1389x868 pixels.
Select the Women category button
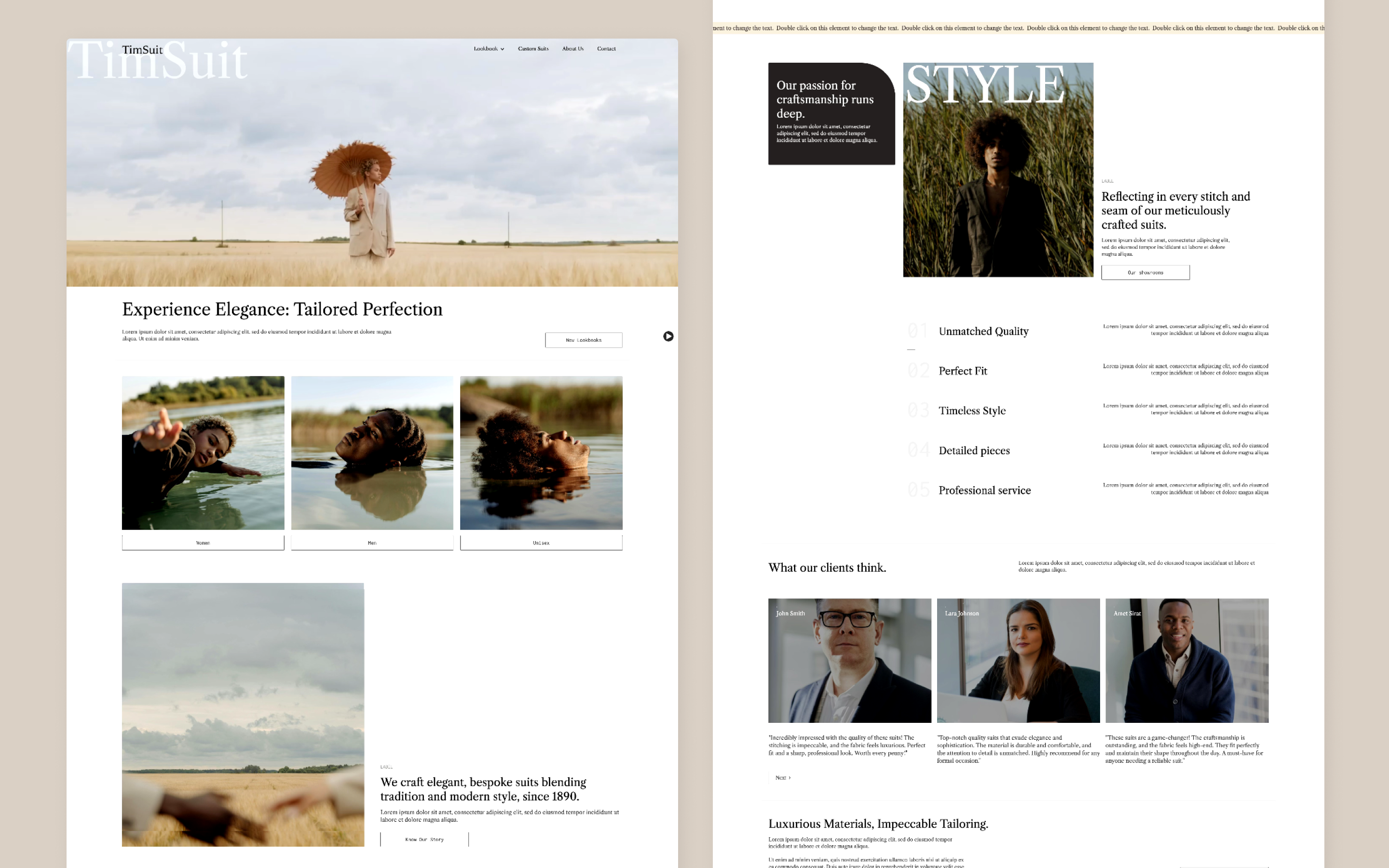[203, 542]
